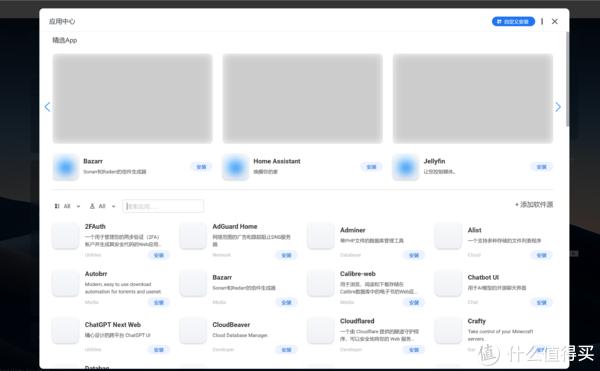Show previous featured apps with left chevron

[47, 107]
